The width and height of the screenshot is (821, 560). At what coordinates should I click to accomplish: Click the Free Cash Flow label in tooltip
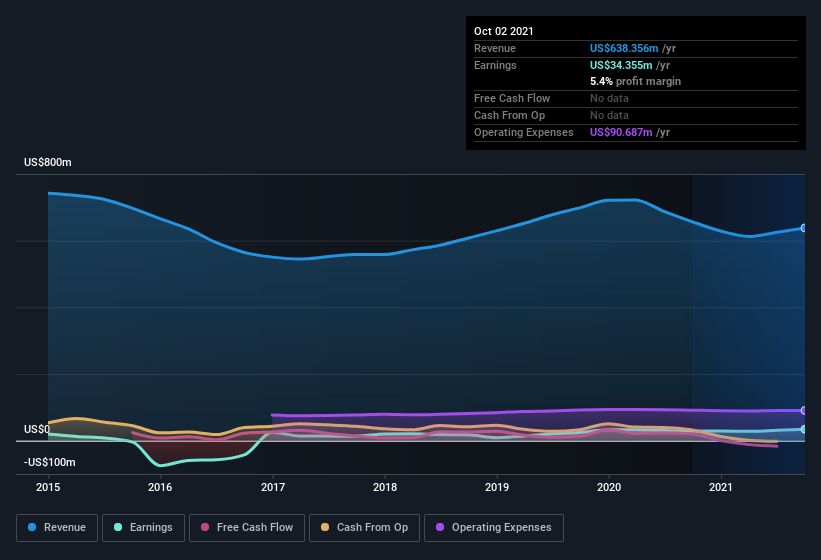tap(512, 98)
